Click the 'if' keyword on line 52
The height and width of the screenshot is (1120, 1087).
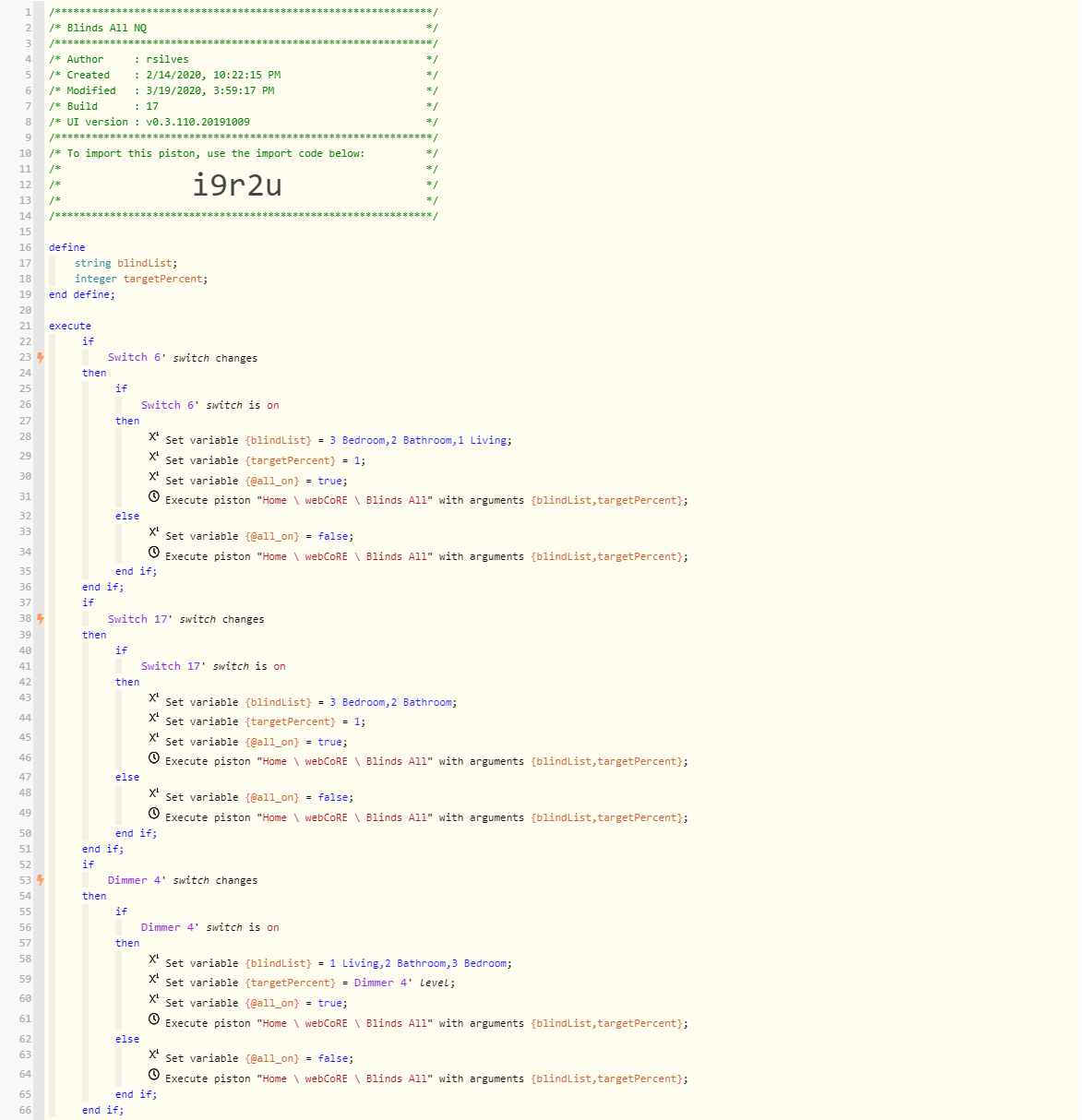click(88, 864)
